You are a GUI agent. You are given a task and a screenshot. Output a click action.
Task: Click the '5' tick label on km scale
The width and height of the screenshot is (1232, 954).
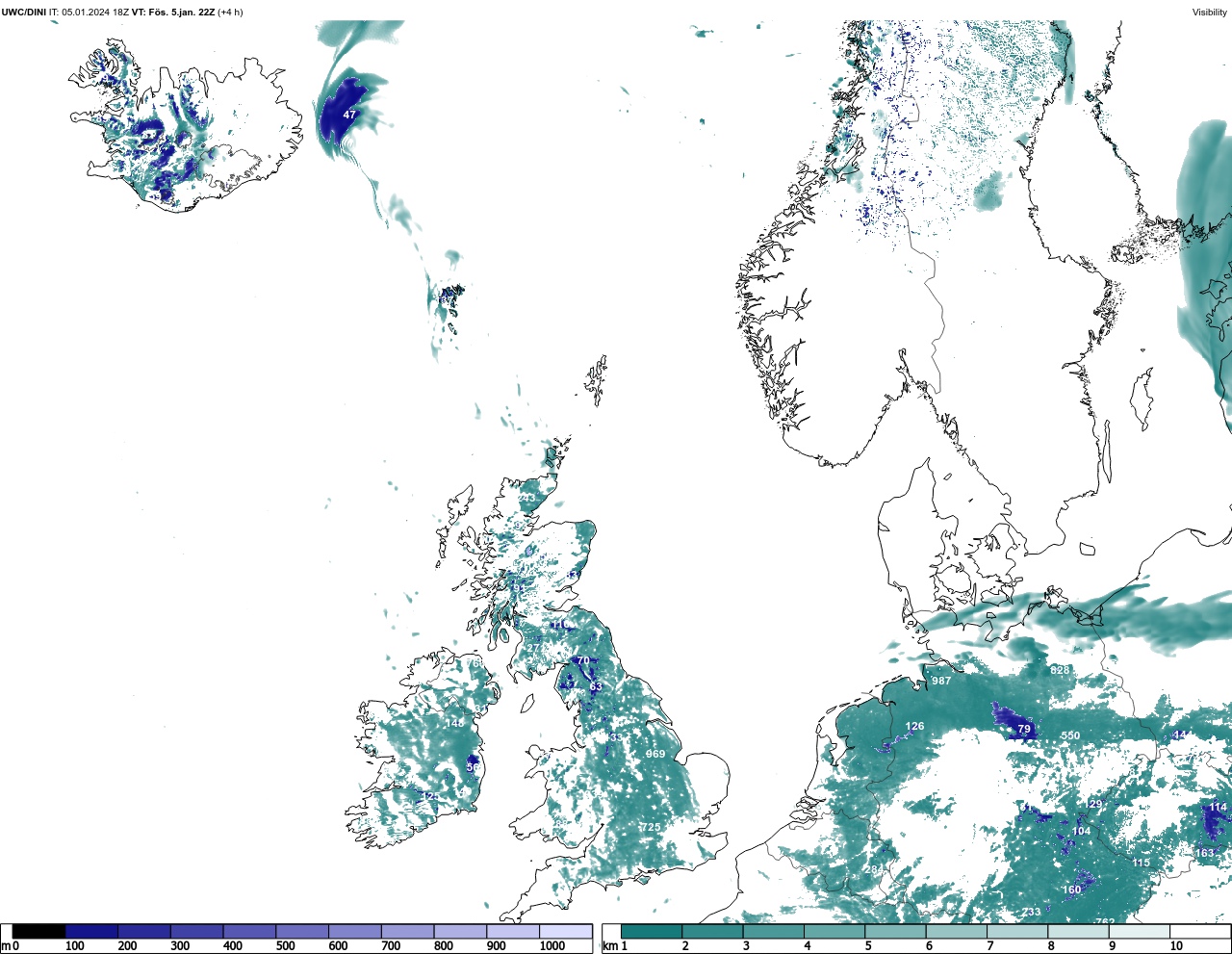[868, 946]
